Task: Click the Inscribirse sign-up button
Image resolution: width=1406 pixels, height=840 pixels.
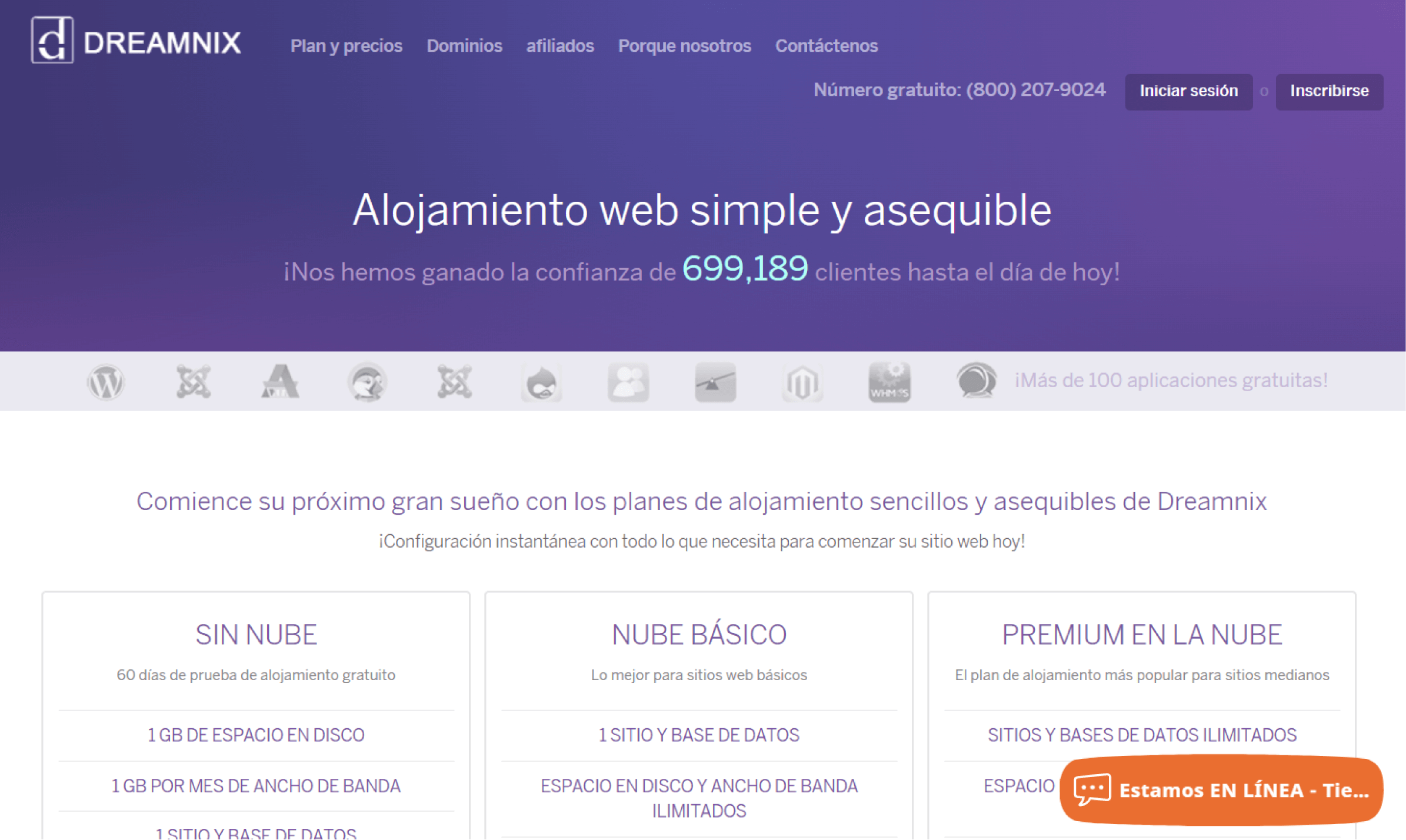Action: [1330, 91]
